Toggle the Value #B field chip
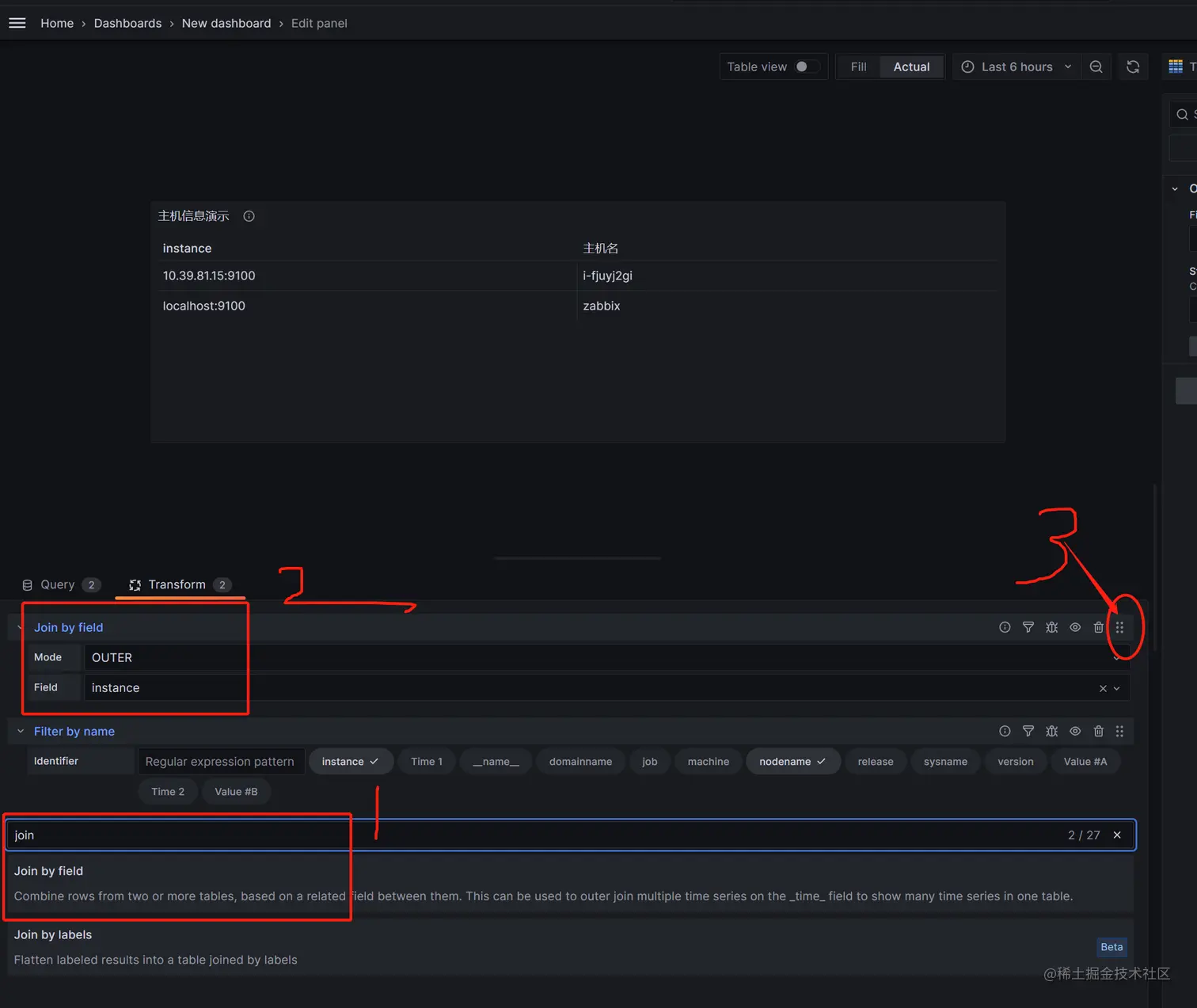 (236, 791)
